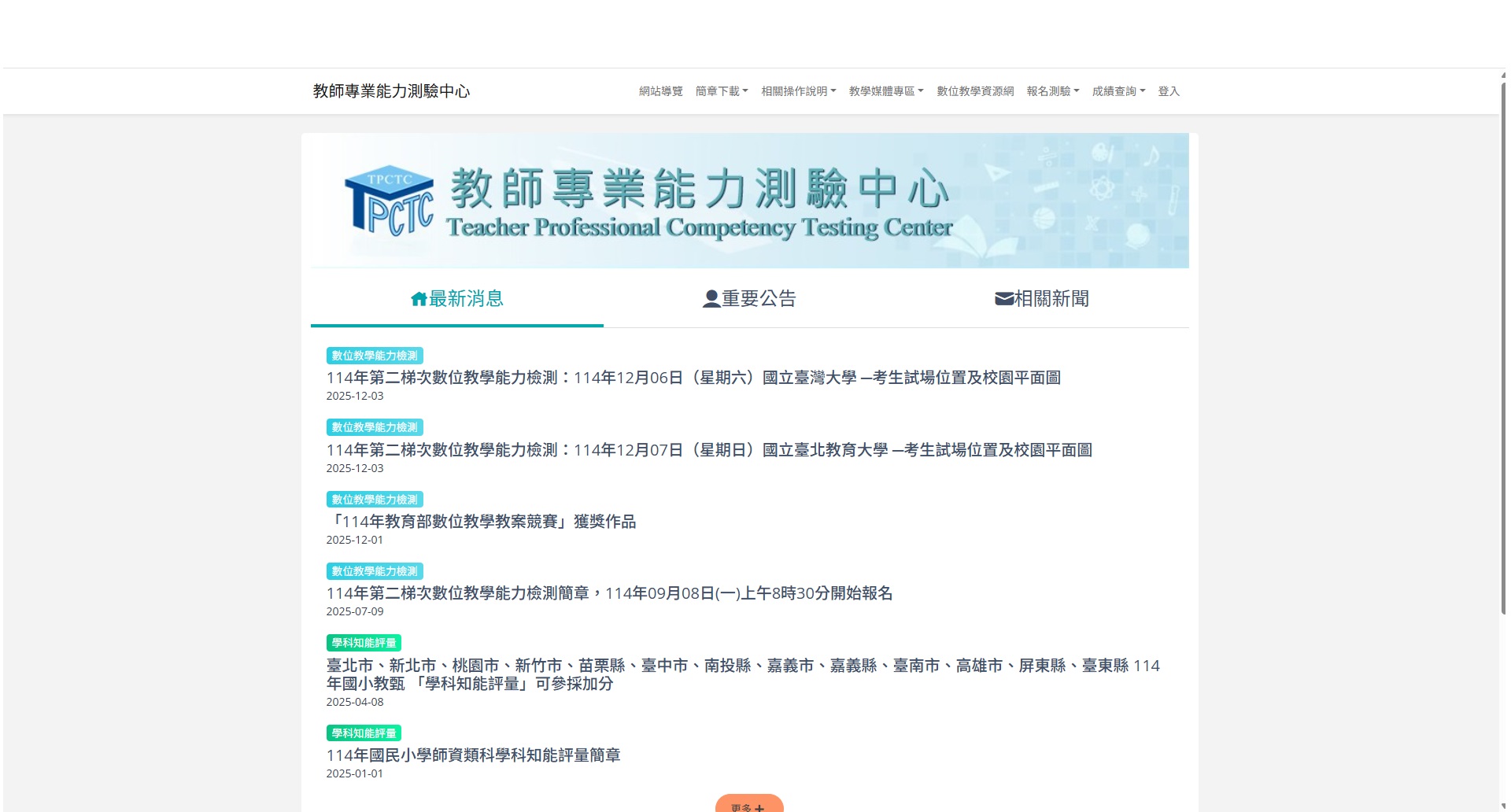Click the envelope icon on 相關新聞 tab

[1003, 297]
